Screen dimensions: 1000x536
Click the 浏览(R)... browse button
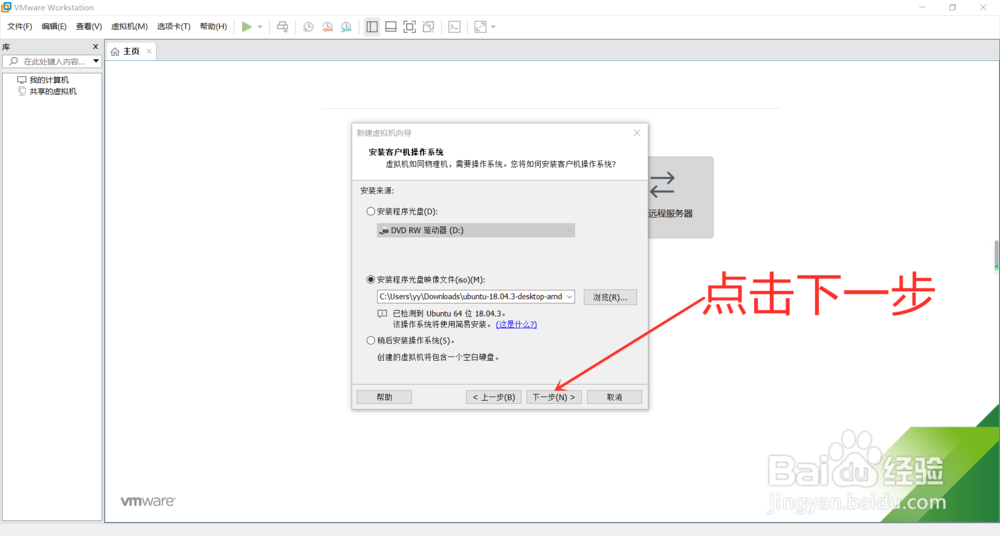coord(610,297)
